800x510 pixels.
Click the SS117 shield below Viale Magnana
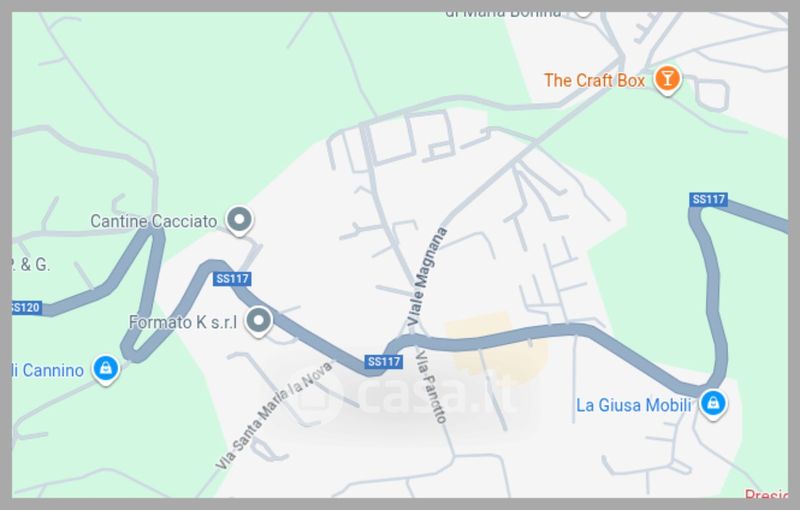pos(384,362)
